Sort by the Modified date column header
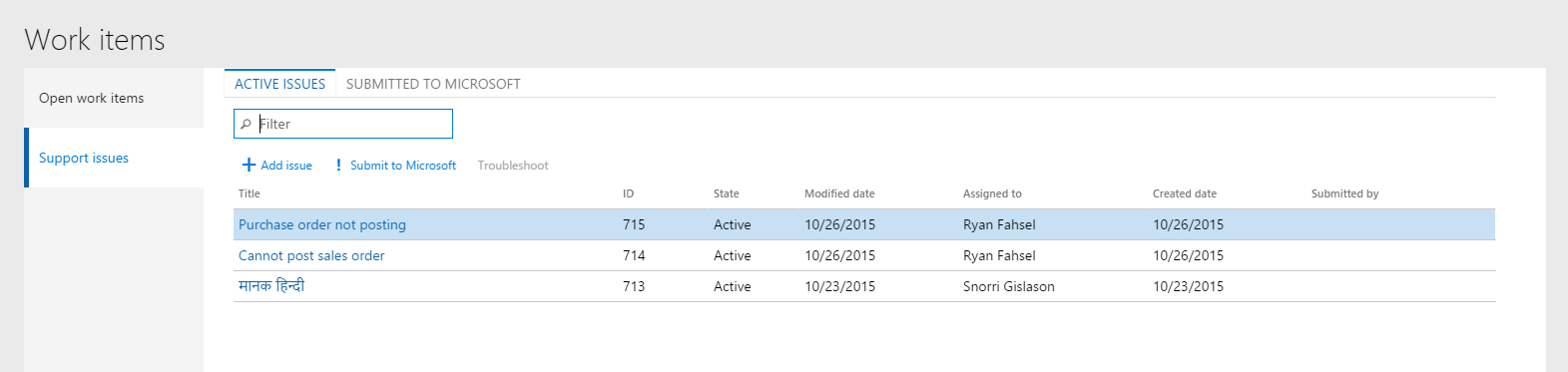 point(839,193)
